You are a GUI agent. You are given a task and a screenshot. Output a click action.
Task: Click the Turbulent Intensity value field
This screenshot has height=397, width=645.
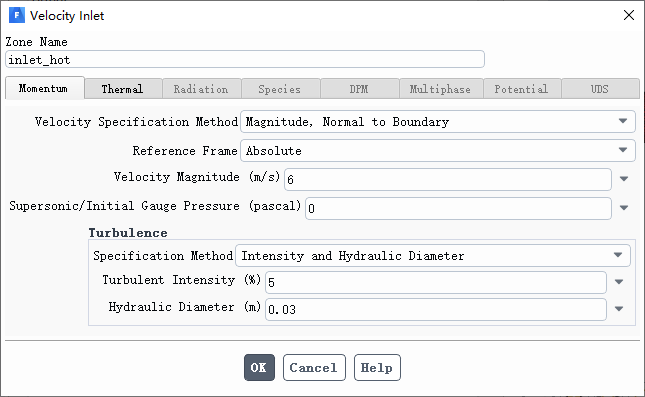tap(436, 282)
